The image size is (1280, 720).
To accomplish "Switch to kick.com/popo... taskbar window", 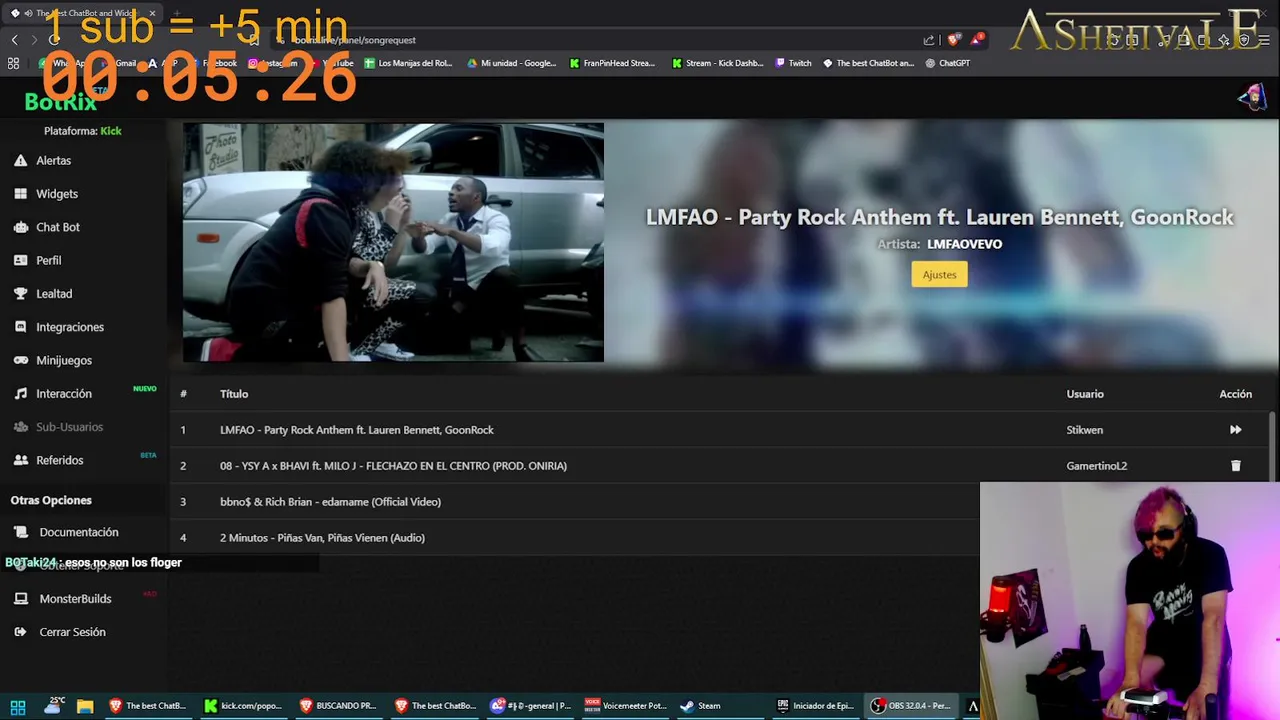I will (x=243, y=706).
